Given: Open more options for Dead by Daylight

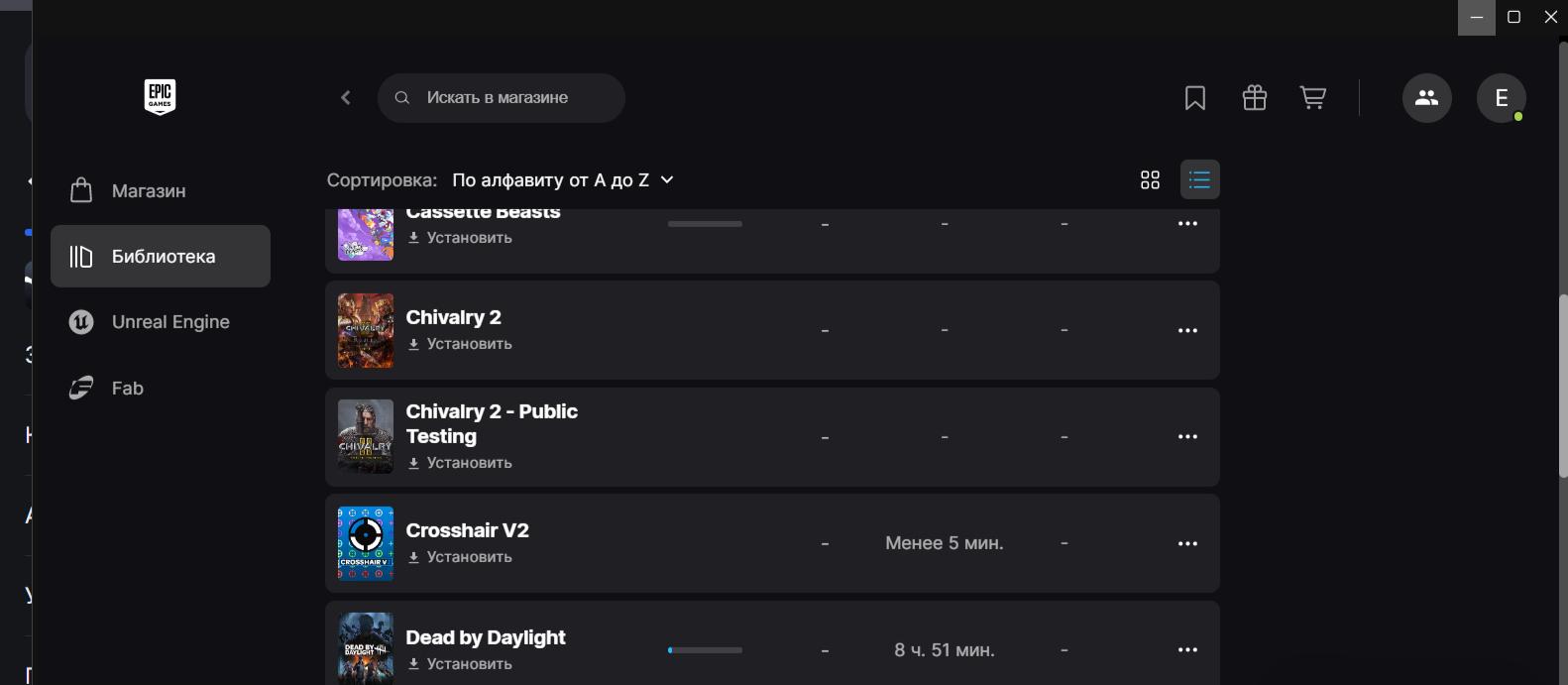Looking at the screenshot, I should (1187, 649).
